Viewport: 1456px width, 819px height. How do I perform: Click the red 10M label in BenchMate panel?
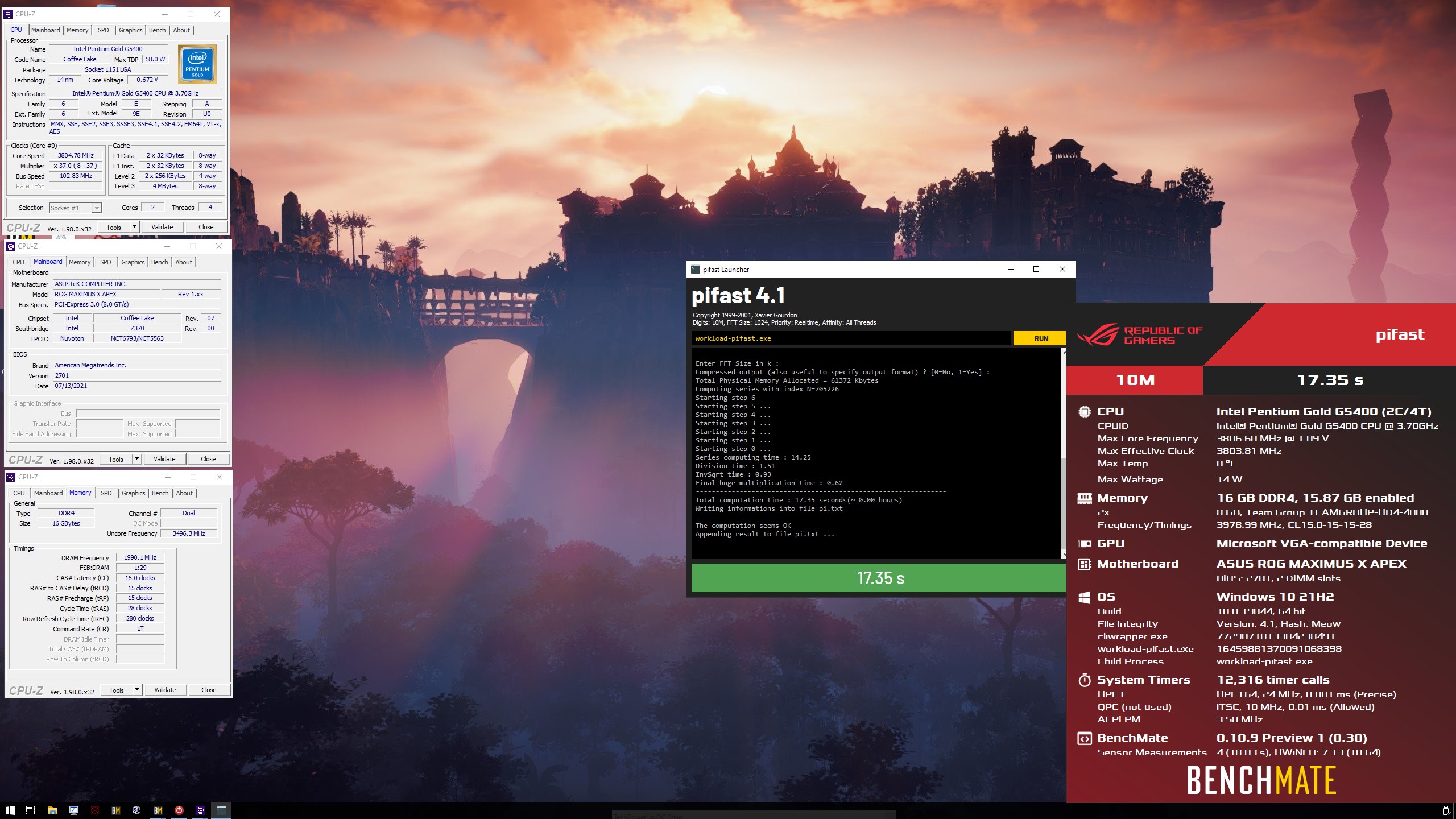pyautogui.click(x=1135, y=380)
